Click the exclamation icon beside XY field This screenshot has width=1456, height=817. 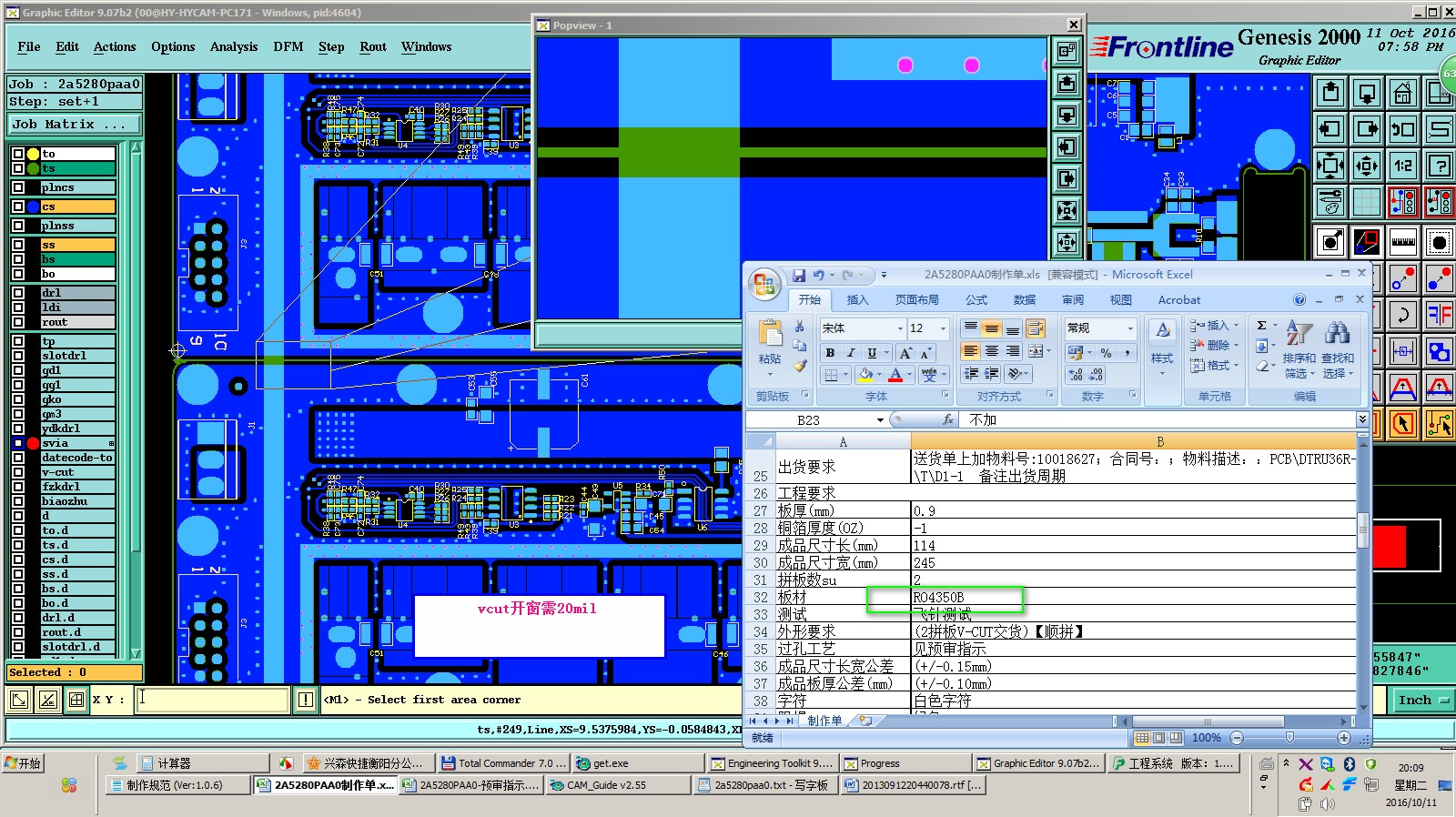coord(305,700)
